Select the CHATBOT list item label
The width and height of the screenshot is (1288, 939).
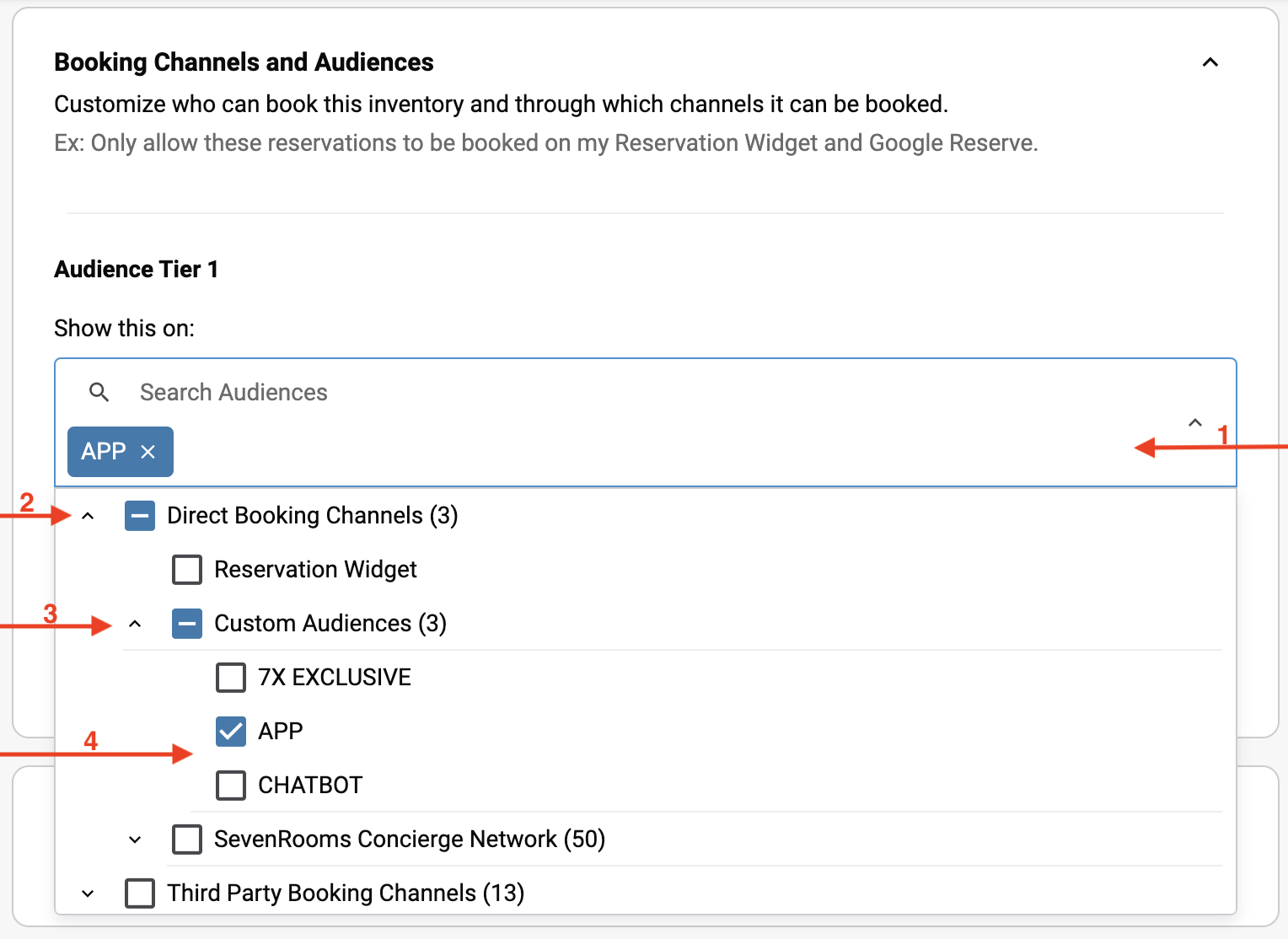point(310,786)
